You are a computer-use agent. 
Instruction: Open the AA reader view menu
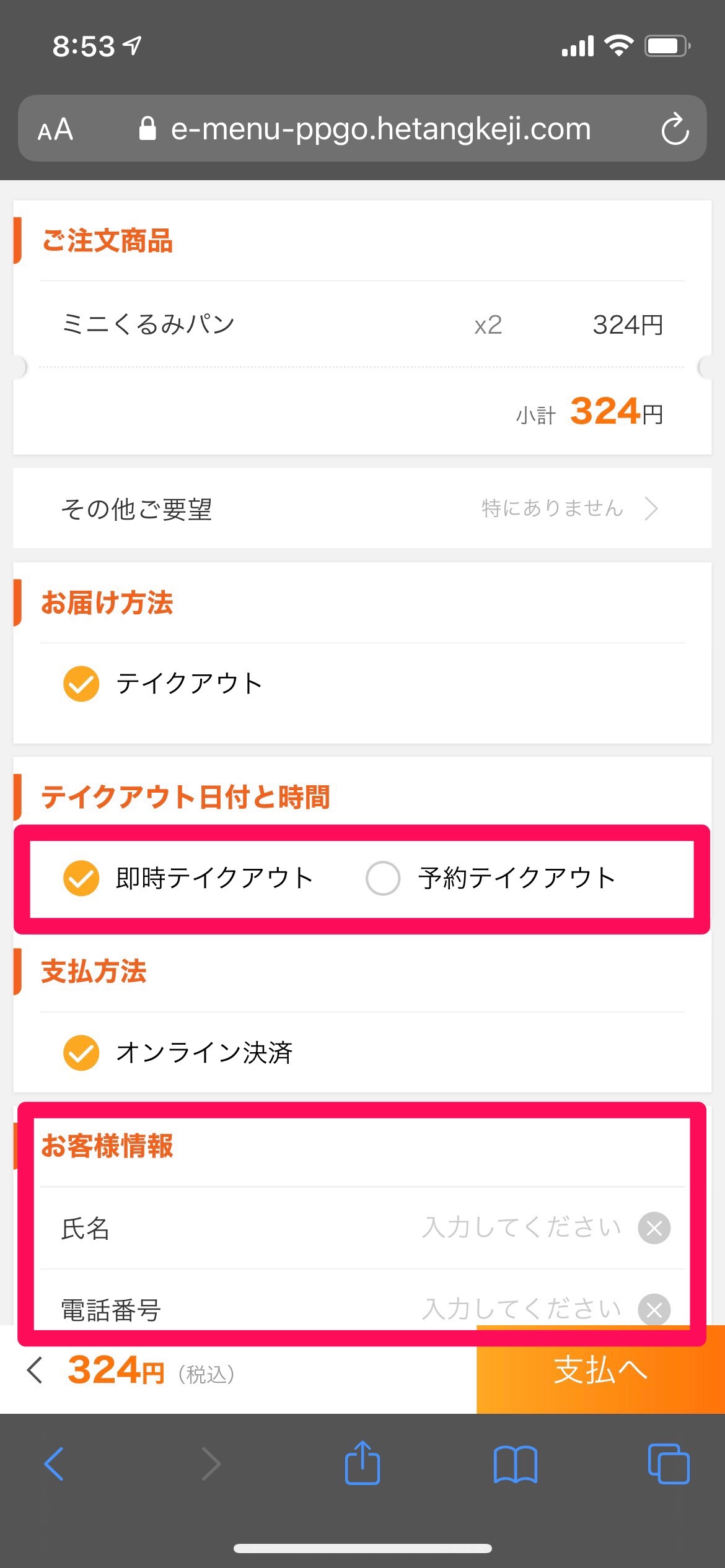click(x=56, y=130)
